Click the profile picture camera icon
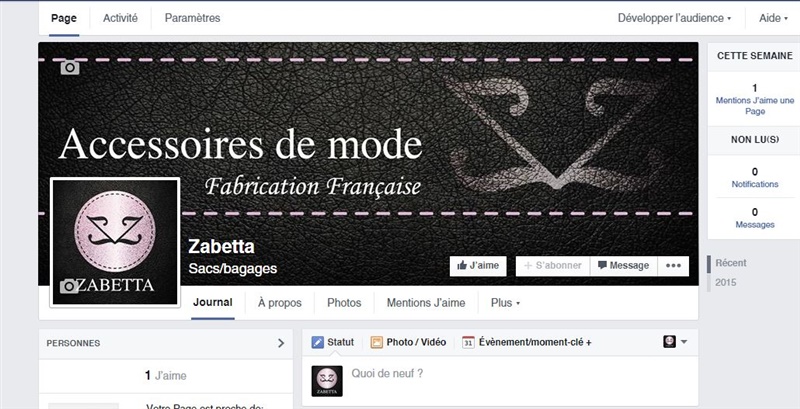800x409 pixels. point(68,286)
